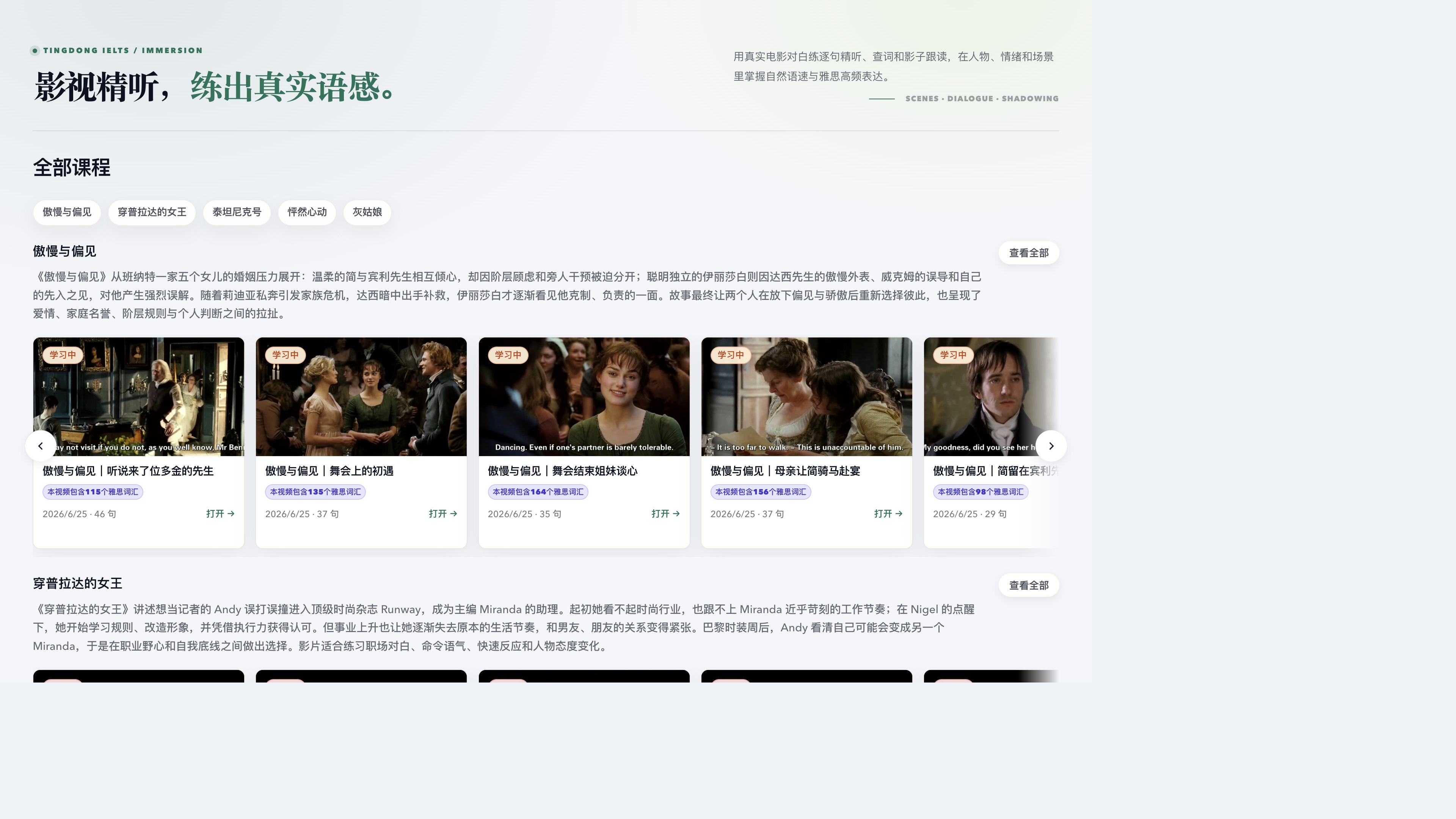
Task: Click the 全部课程 heading
Action: pyautogui.click(x=72, y=167)
